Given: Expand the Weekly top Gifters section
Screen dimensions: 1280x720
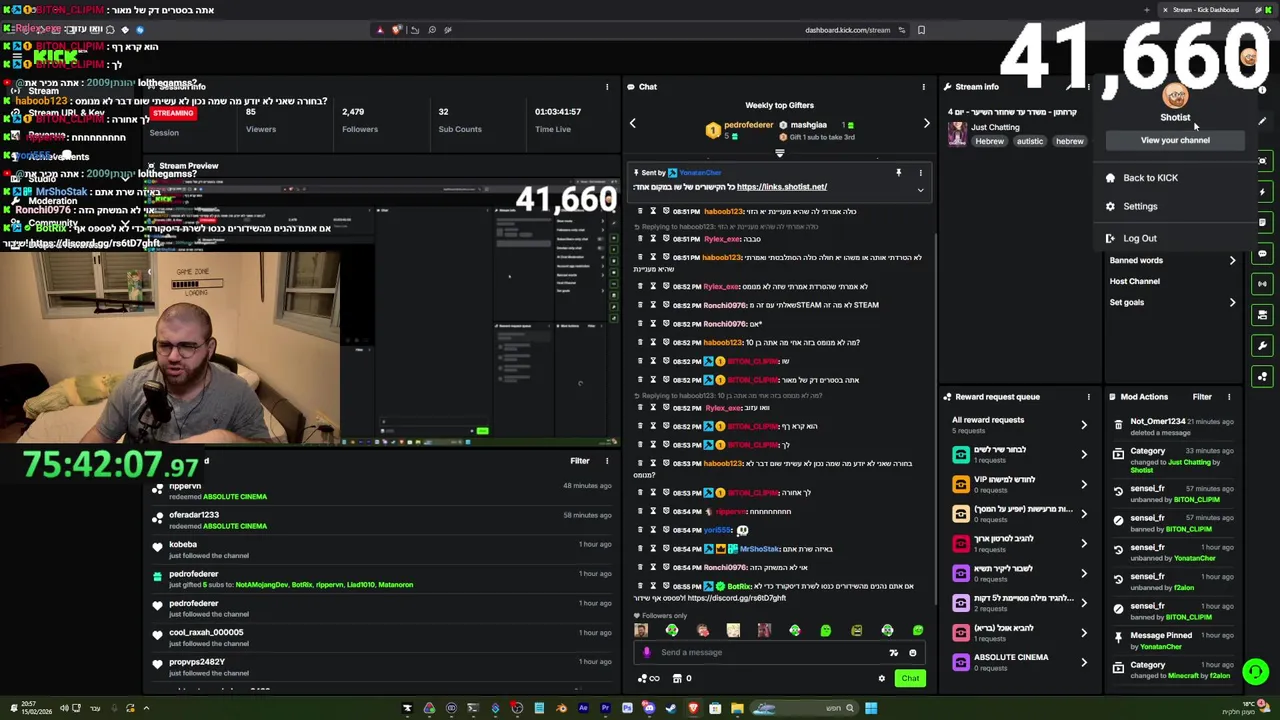Looking at the screenshot, I should (x=779, y=153).
